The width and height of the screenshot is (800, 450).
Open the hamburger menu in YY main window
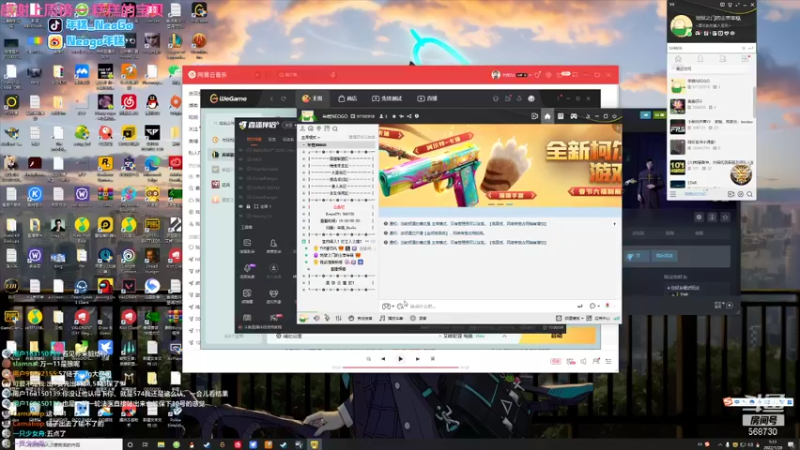click(673, 194)
